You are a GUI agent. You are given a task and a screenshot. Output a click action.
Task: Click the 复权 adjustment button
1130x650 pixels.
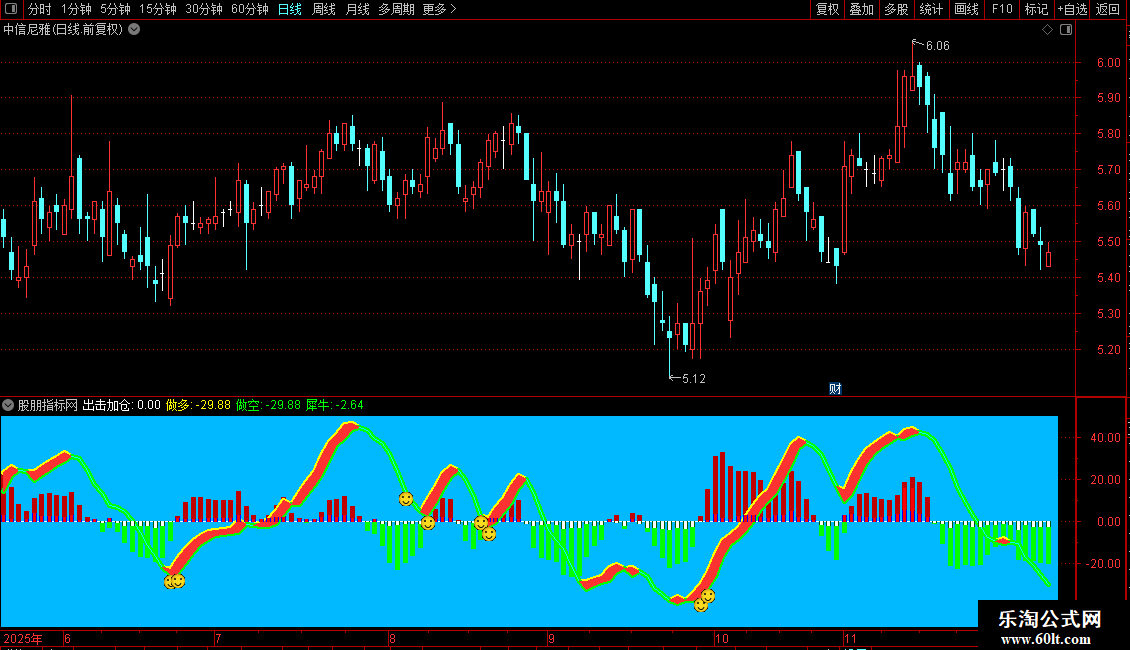[827, 9]
